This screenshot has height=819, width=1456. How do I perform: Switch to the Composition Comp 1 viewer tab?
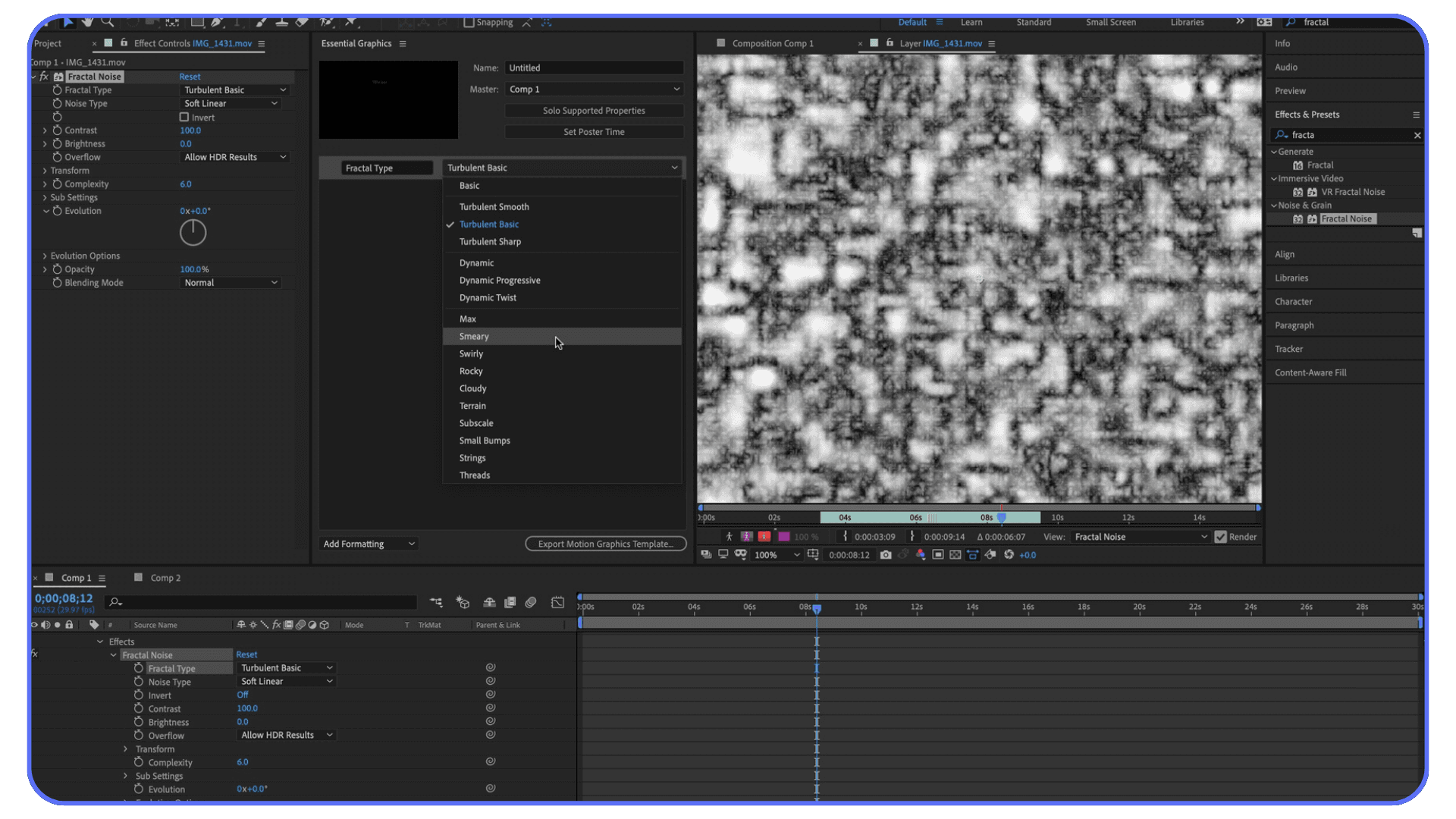772,43
